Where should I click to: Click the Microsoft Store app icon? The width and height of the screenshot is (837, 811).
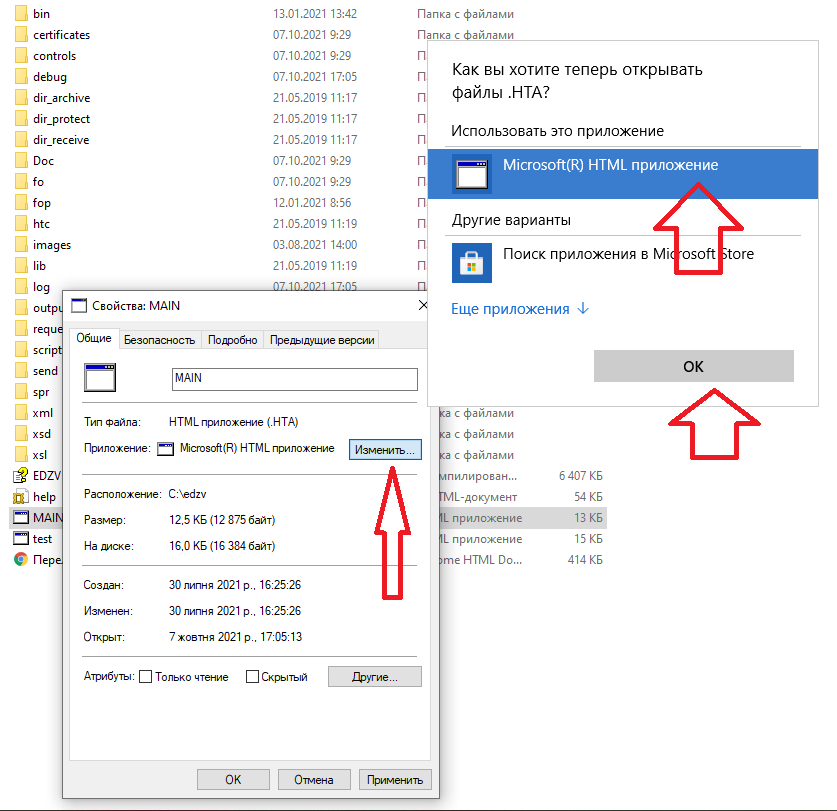469,262
